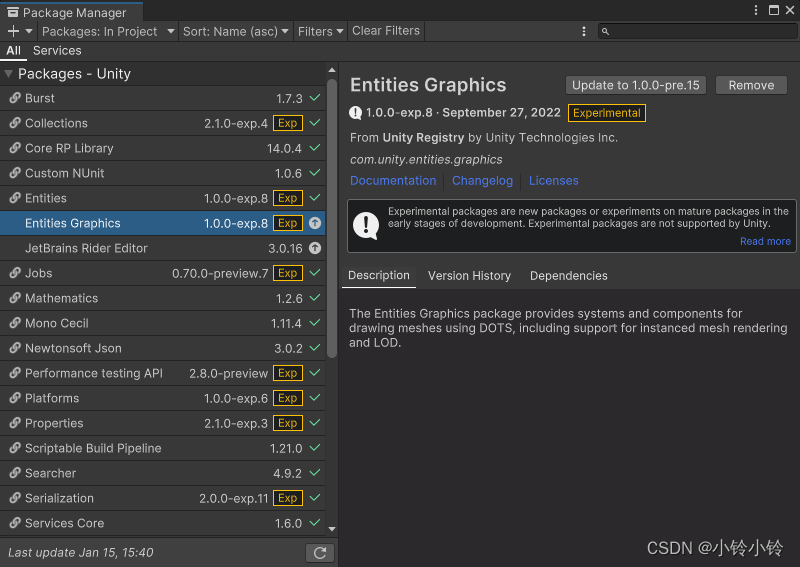Click update-available arrow on JetBrains Rider Editor row
This screenshot has height=567, width=800.
tap(315, 248)
